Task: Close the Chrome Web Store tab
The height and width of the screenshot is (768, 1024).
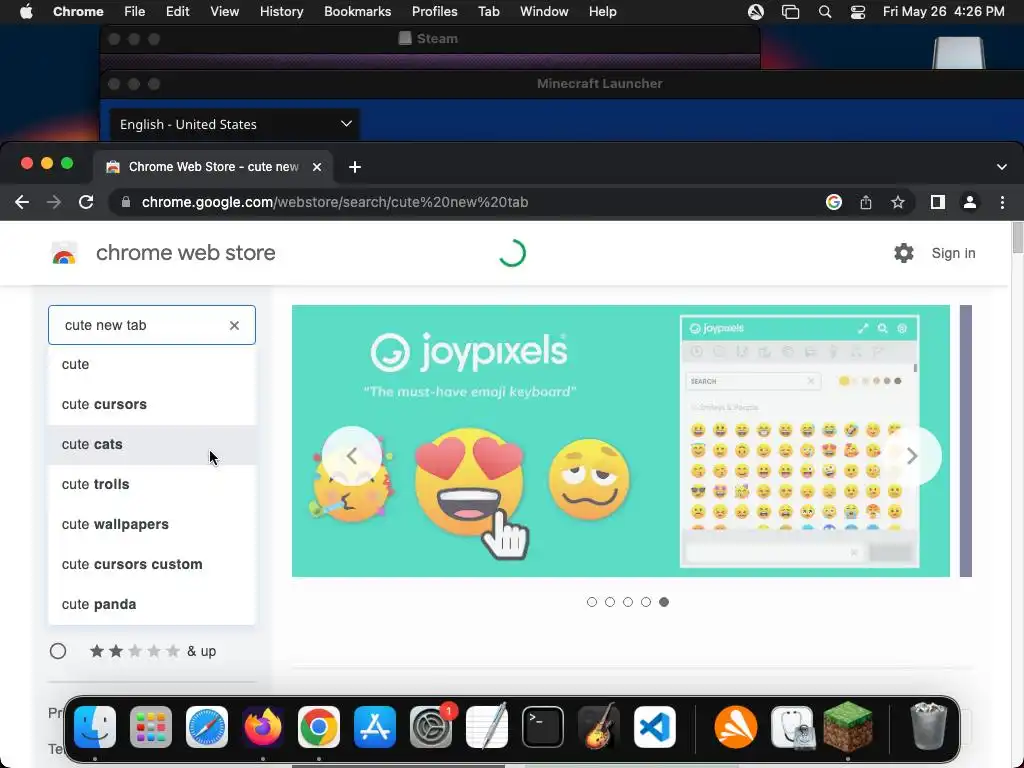Action: click(x=317, y=167)
